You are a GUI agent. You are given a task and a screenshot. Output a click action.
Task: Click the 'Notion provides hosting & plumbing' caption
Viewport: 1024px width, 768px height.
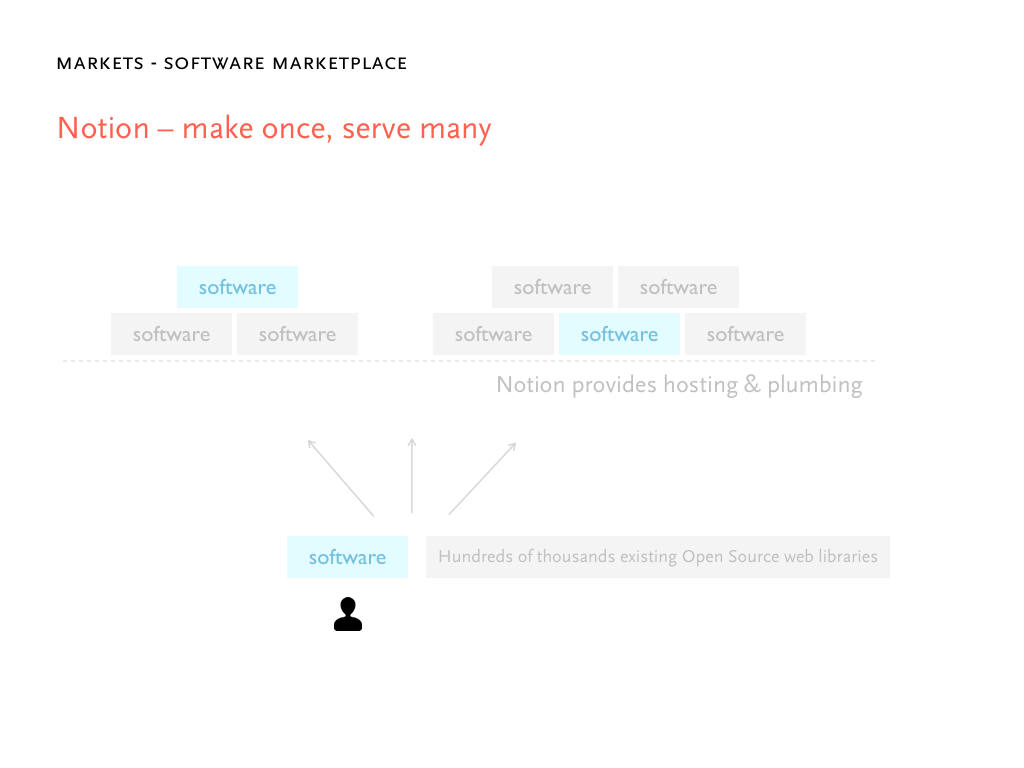[679, 385]
